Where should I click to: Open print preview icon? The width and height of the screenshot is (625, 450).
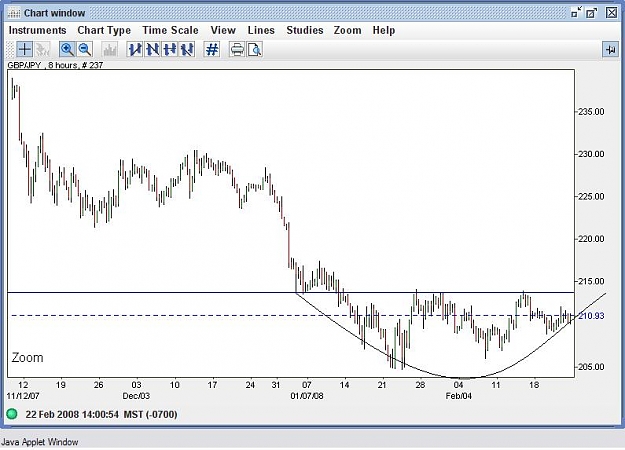coord(254,49)
